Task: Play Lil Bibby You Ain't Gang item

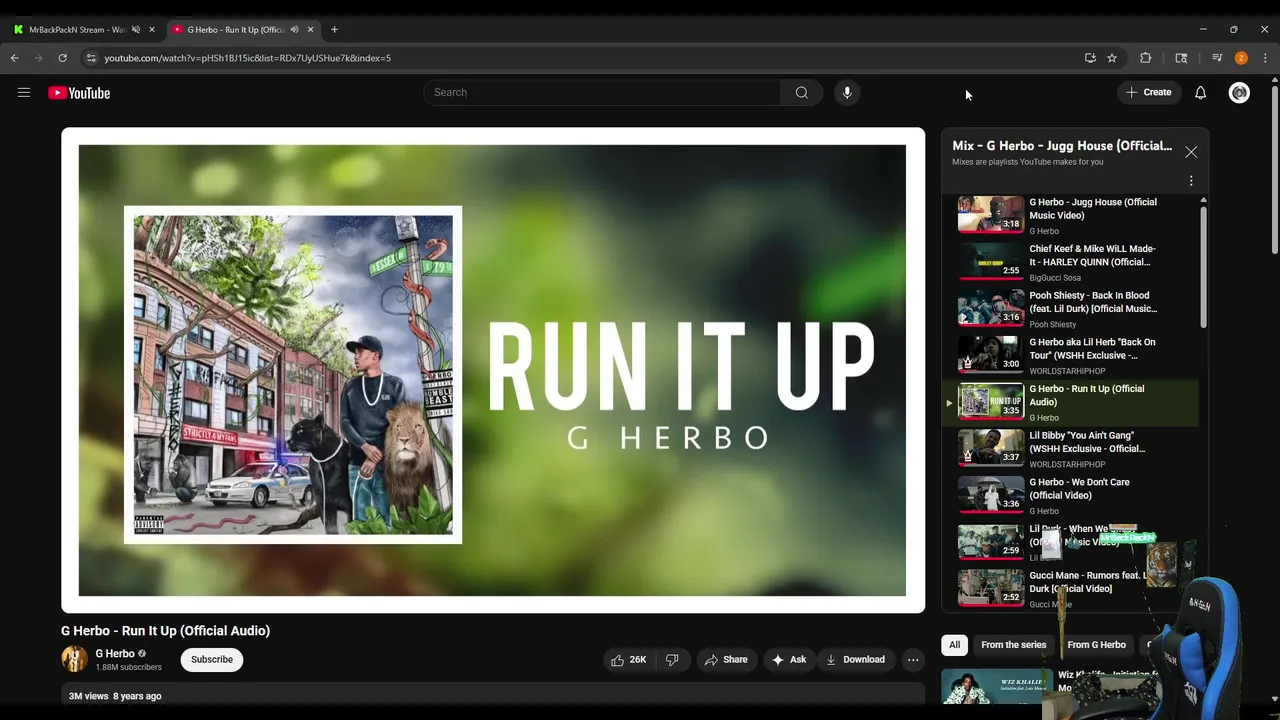Action: click(1070, 450)
